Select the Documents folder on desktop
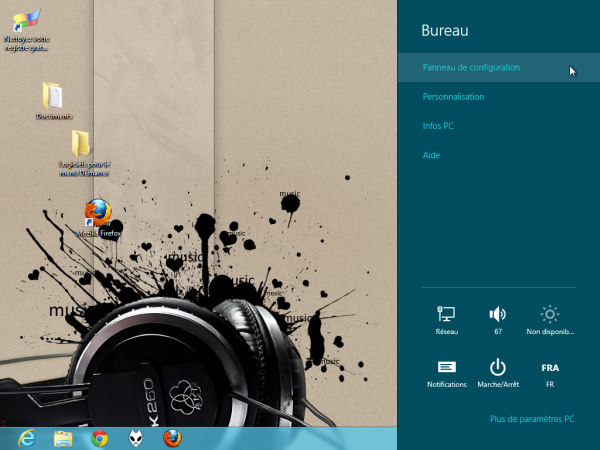 53,100
